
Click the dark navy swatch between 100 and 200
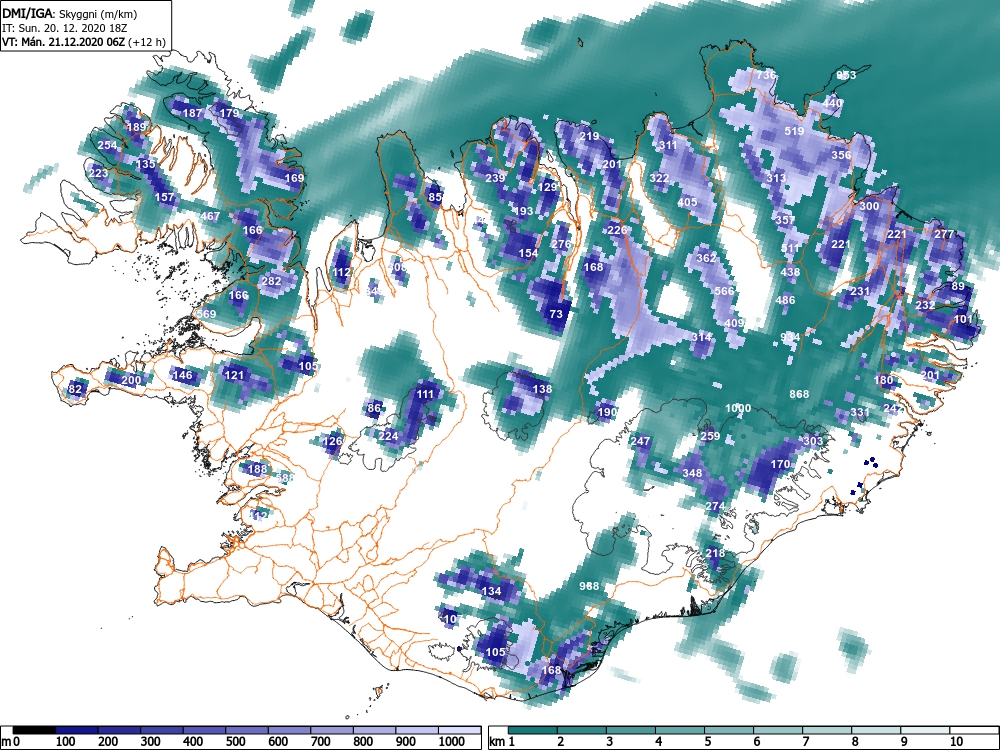coord(77,730)
